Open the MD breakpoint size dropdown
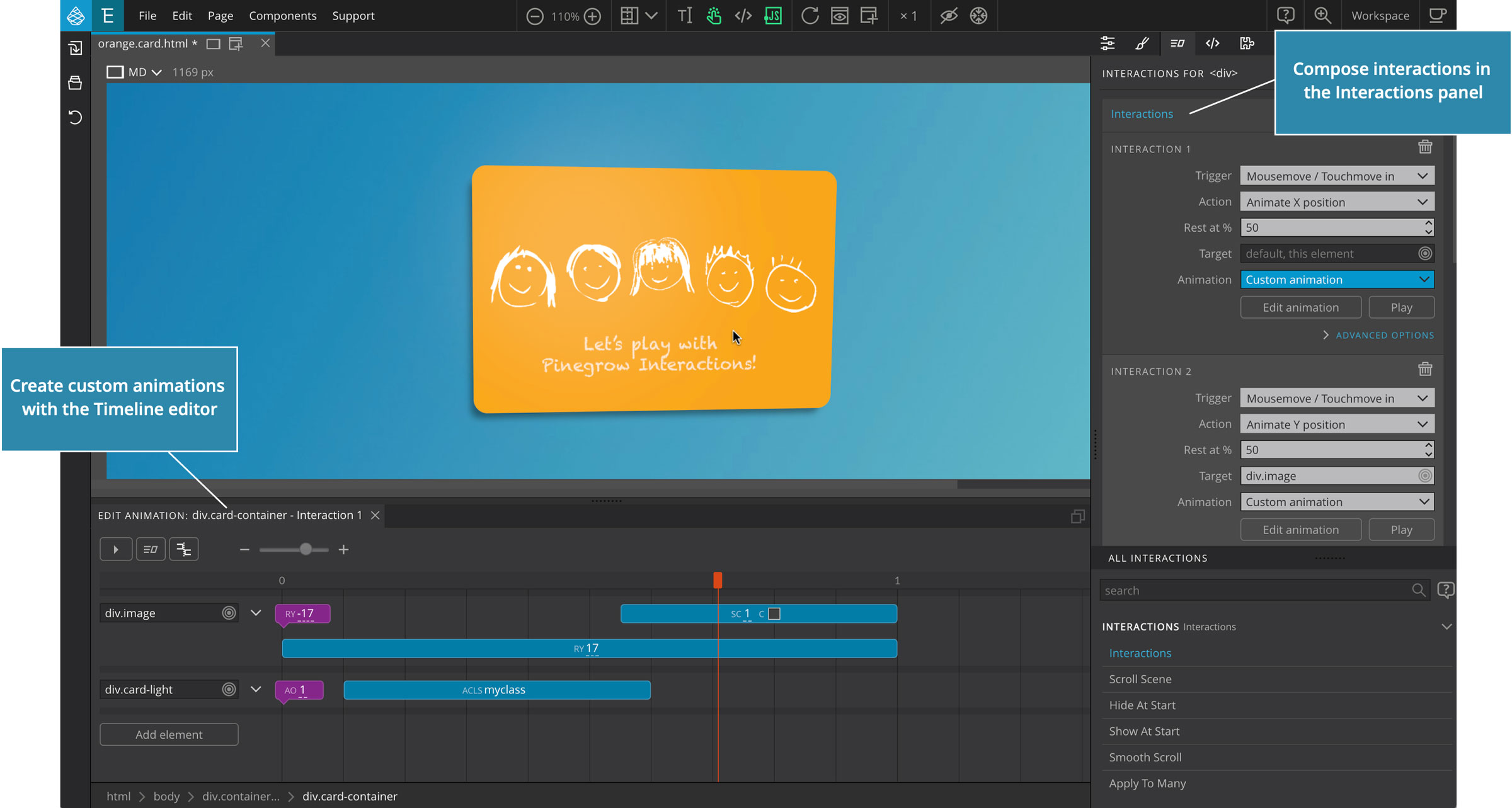 [134, 72]
